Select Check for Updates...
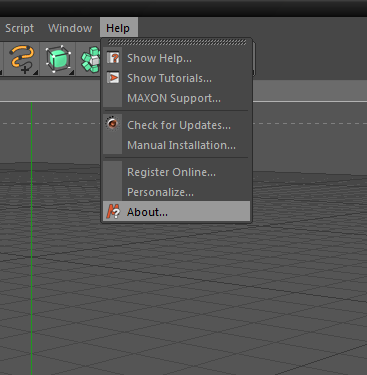367x375 pixels. coord(177,125)
